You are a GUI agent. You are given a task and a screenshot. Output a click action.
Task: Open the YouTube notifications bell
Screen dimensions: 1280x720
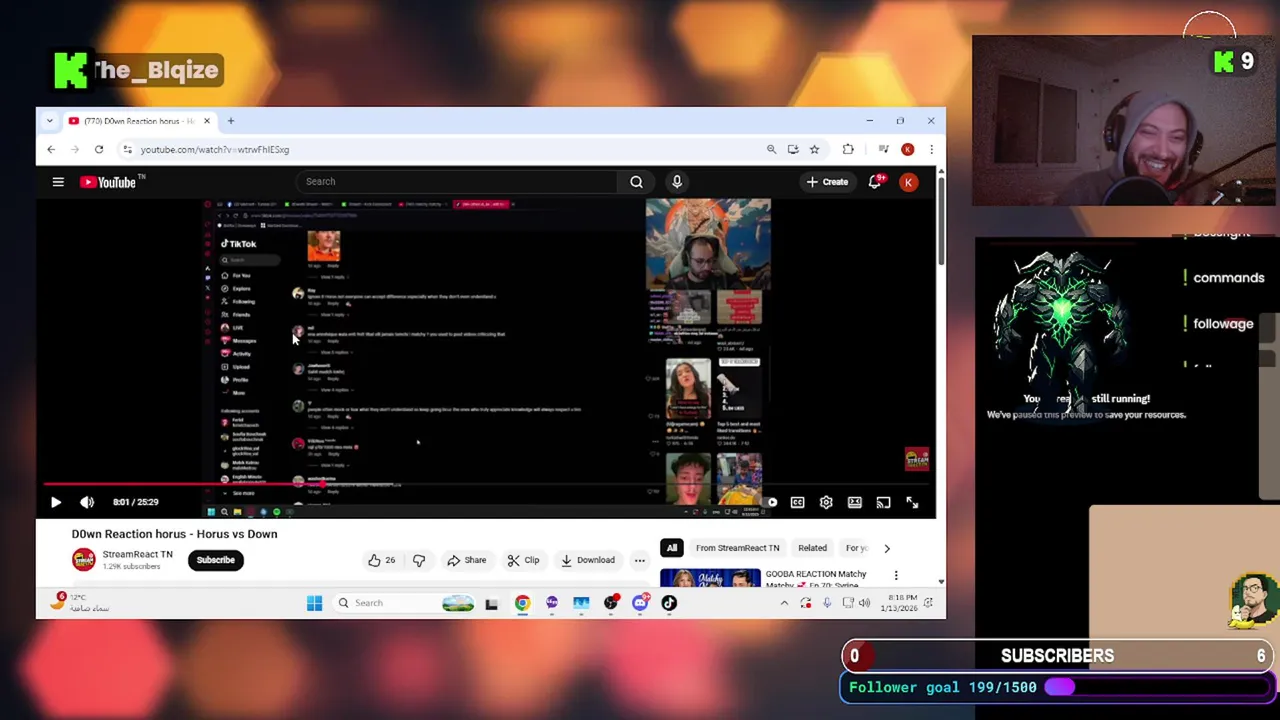(875, 182)
